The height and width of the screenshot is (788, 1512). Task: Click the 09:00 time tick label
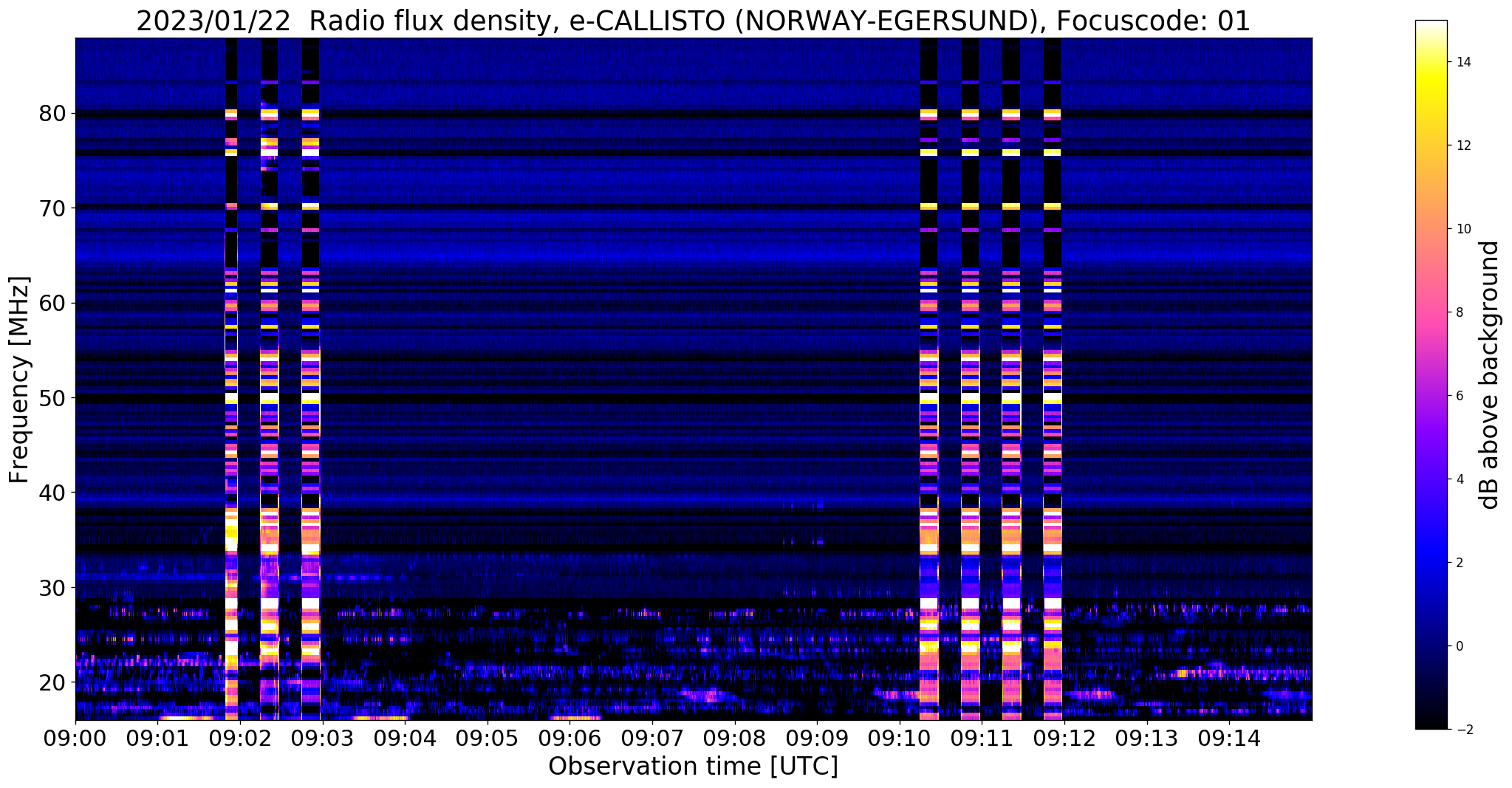[75, 738]
